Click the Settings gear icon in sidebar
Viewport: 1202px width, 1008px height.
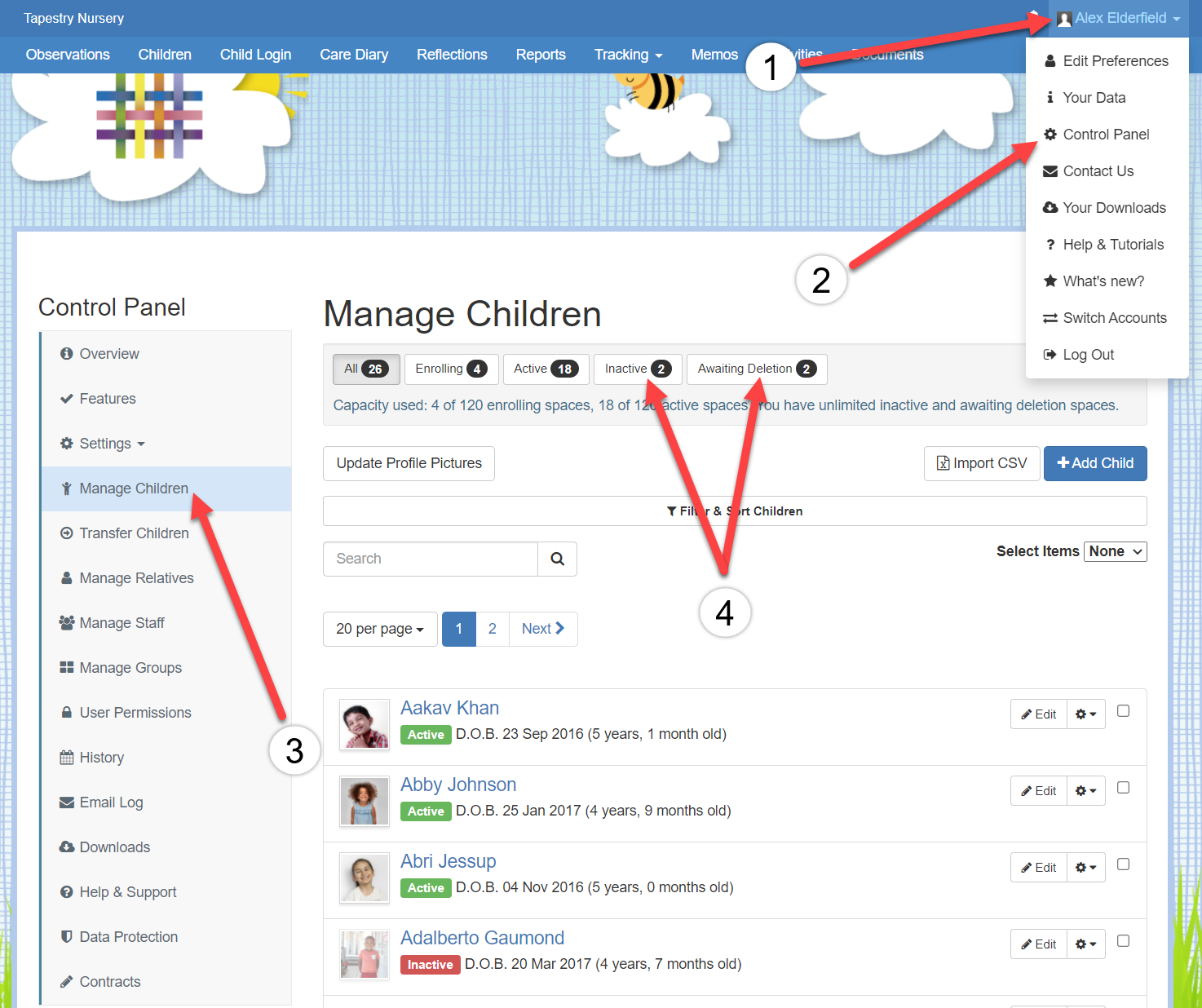67,444
